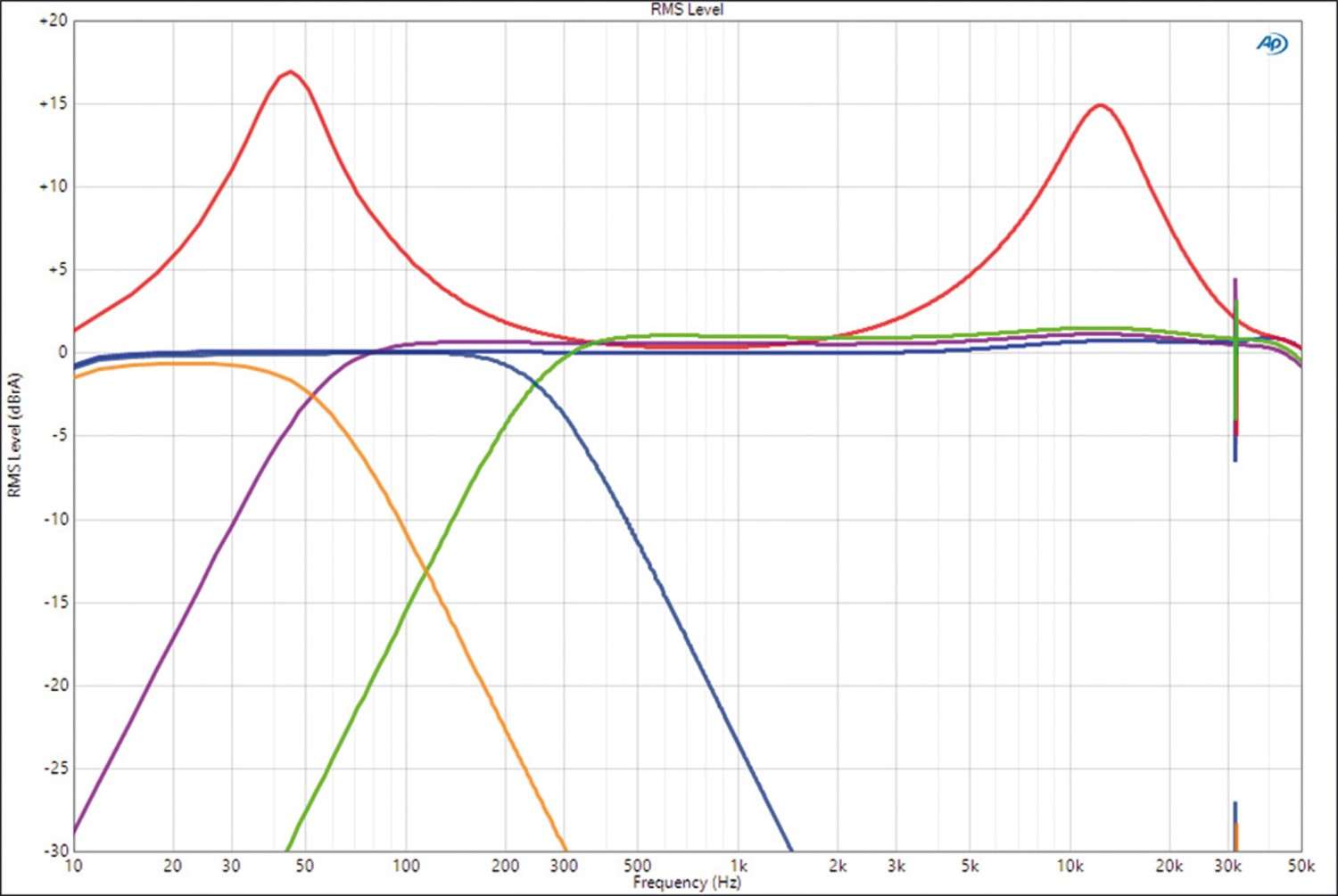Click the '20' frequency tick label

point(172,866)
